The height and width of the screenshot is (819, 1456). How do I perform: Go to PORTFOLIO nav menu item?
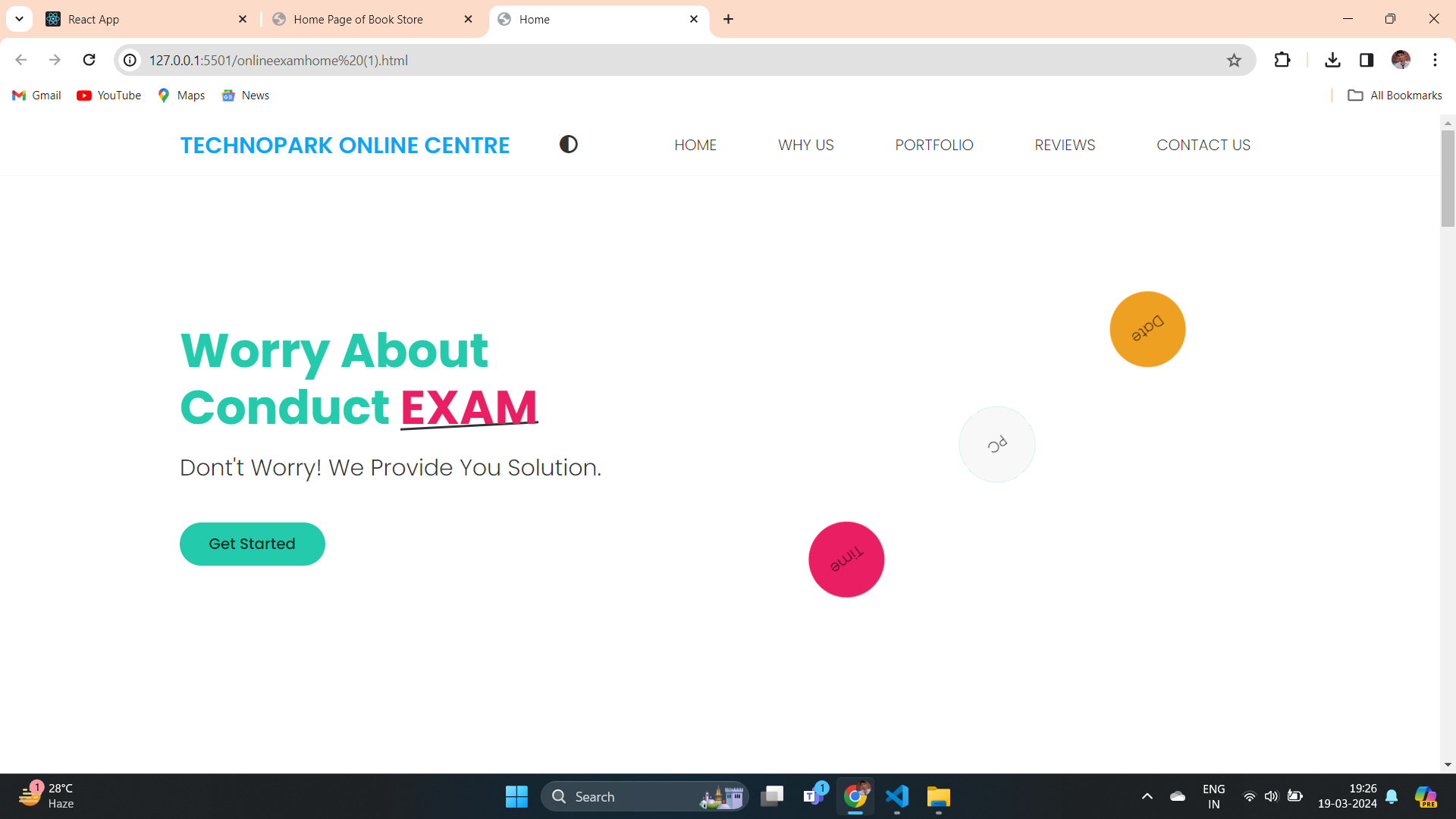[934, 145]
